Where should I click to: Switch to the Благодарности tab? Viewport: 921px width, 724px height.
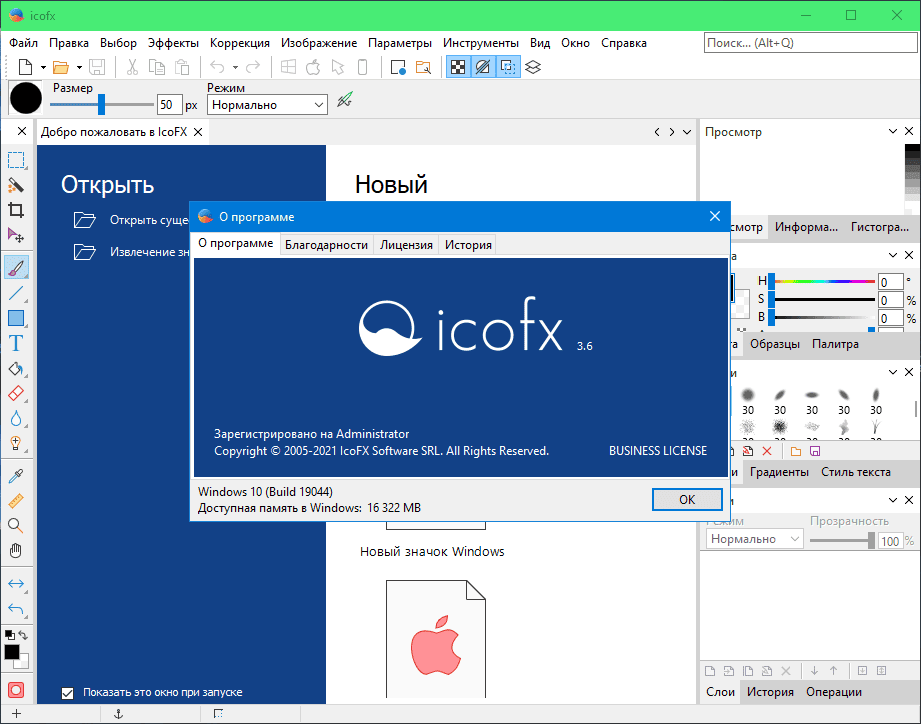click(x=327, y=245)
